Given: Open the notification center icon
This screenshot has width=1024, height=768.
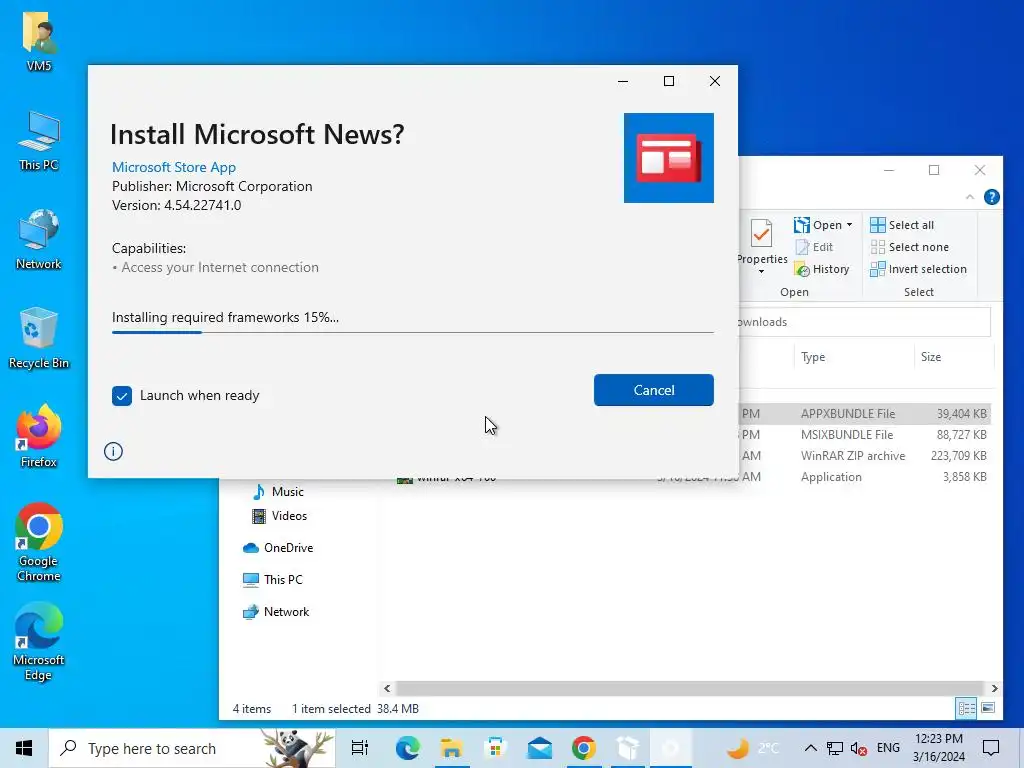Looking at the screenshot, I should [x=991, y=748].
